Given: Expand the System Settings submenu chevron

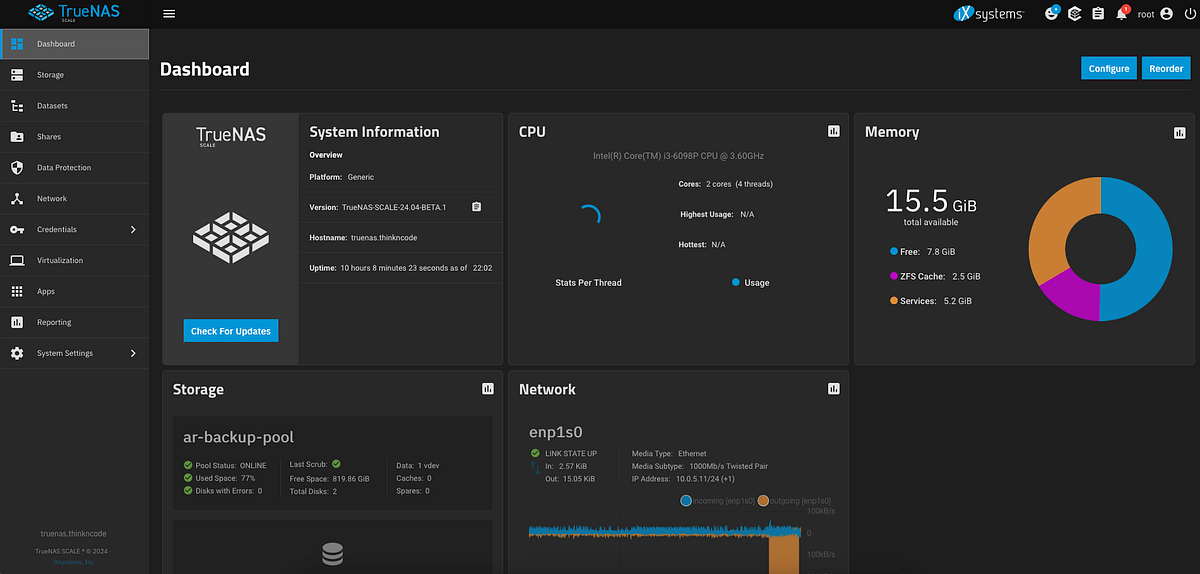Looking at the screenshot, I should click(x=134, y=354).
